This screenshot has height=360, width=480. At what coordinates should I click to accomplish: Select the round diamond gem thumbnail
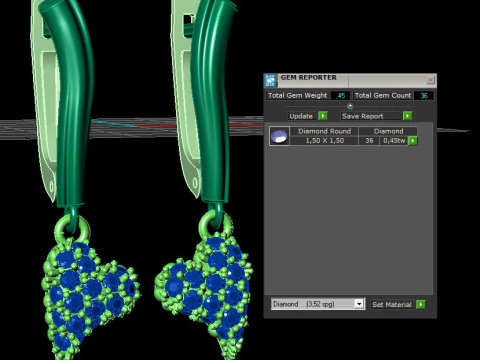click(279, 136)
